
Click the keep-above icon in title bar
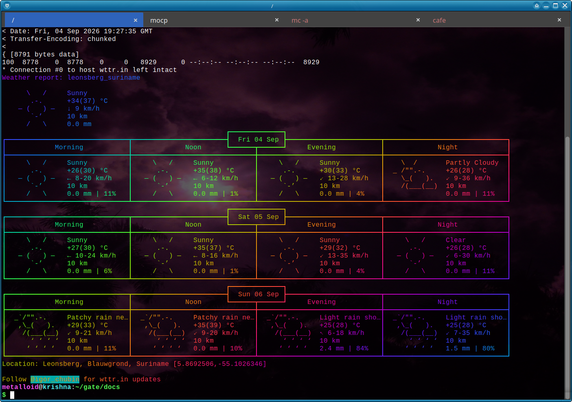pyautogui.click(x=536, y=6)
